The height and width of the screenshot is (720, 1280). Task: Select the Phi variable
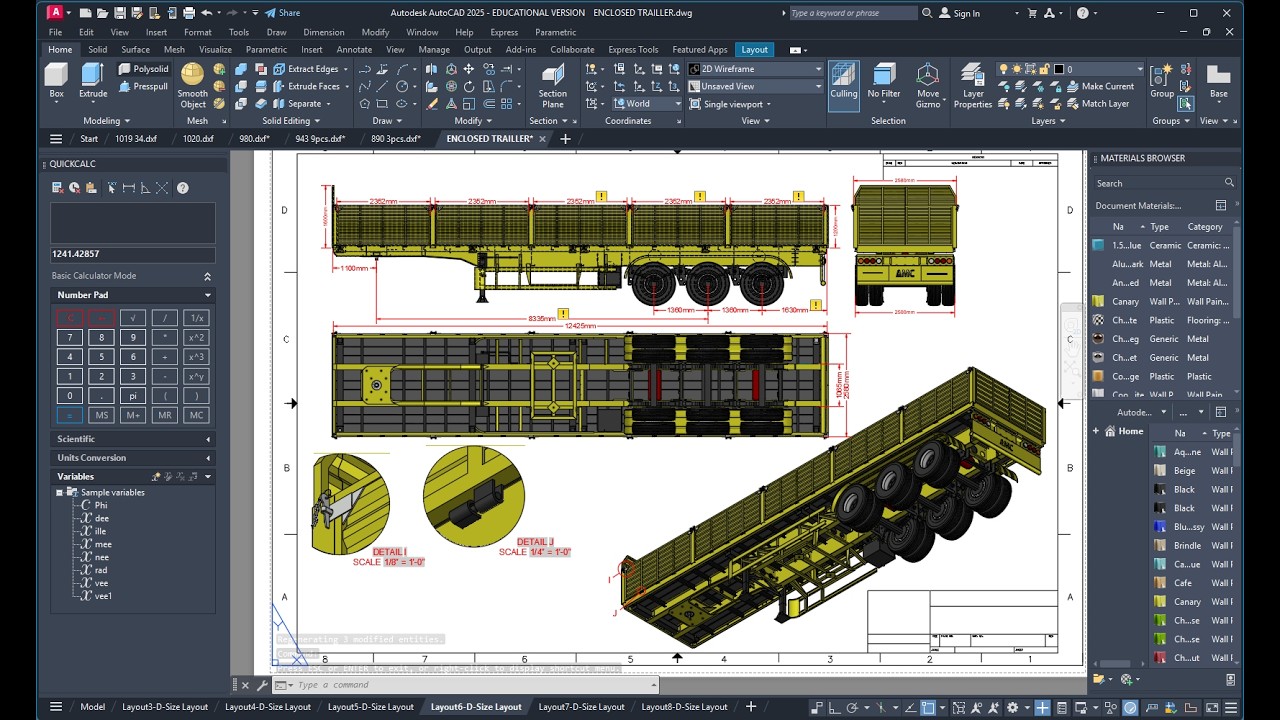tap(101, 506)
